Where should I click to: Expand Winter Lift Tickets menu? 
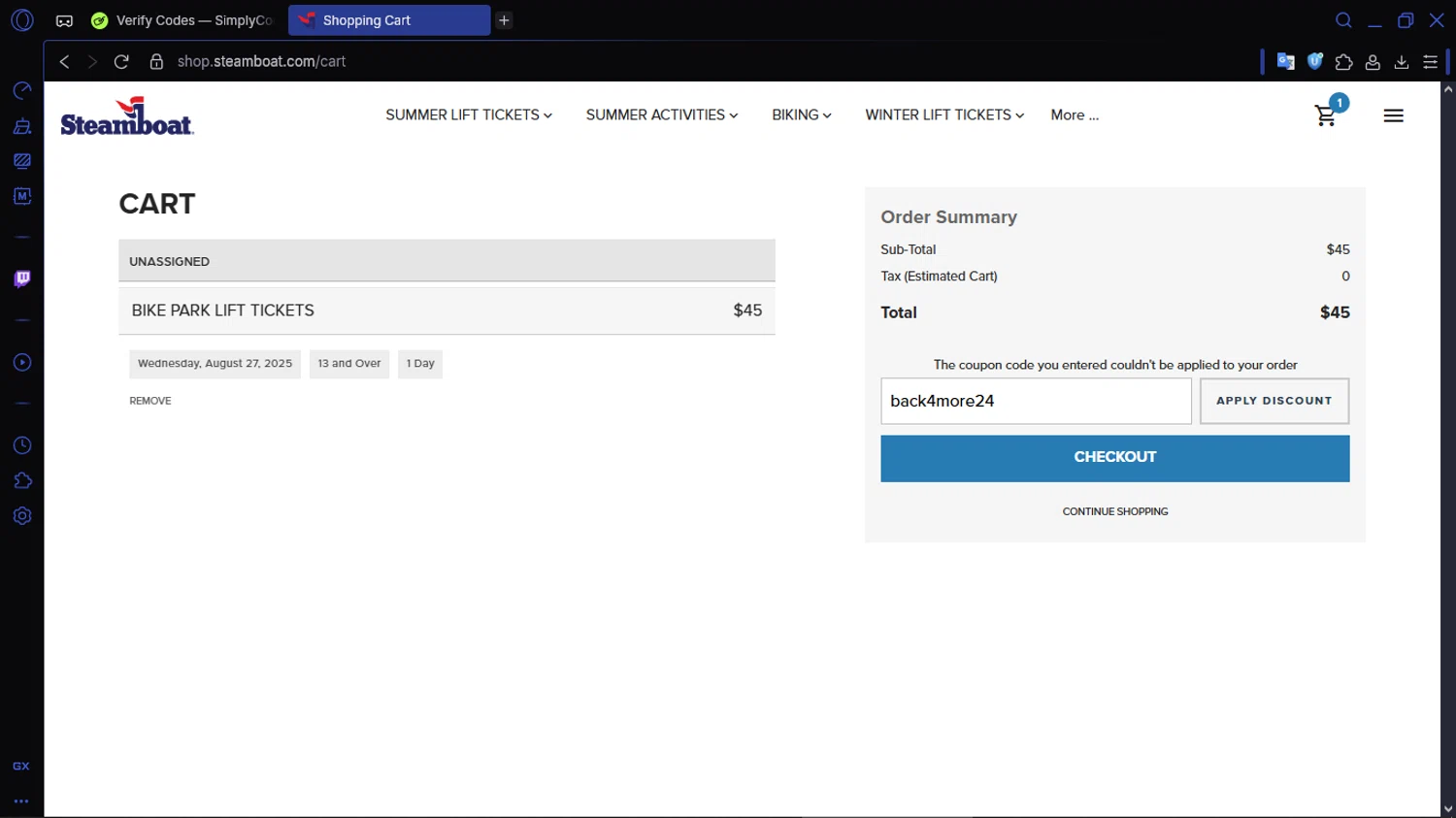pos(944,115)
